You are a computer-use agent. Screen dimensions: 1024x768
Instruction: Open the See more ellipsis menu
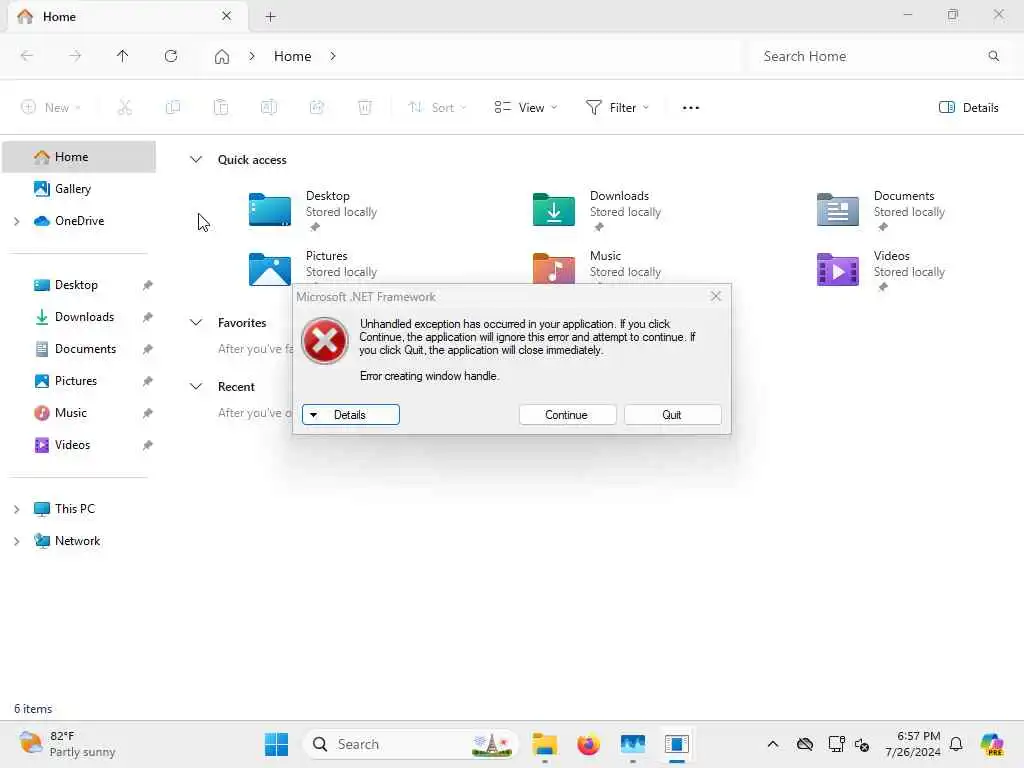691,108
